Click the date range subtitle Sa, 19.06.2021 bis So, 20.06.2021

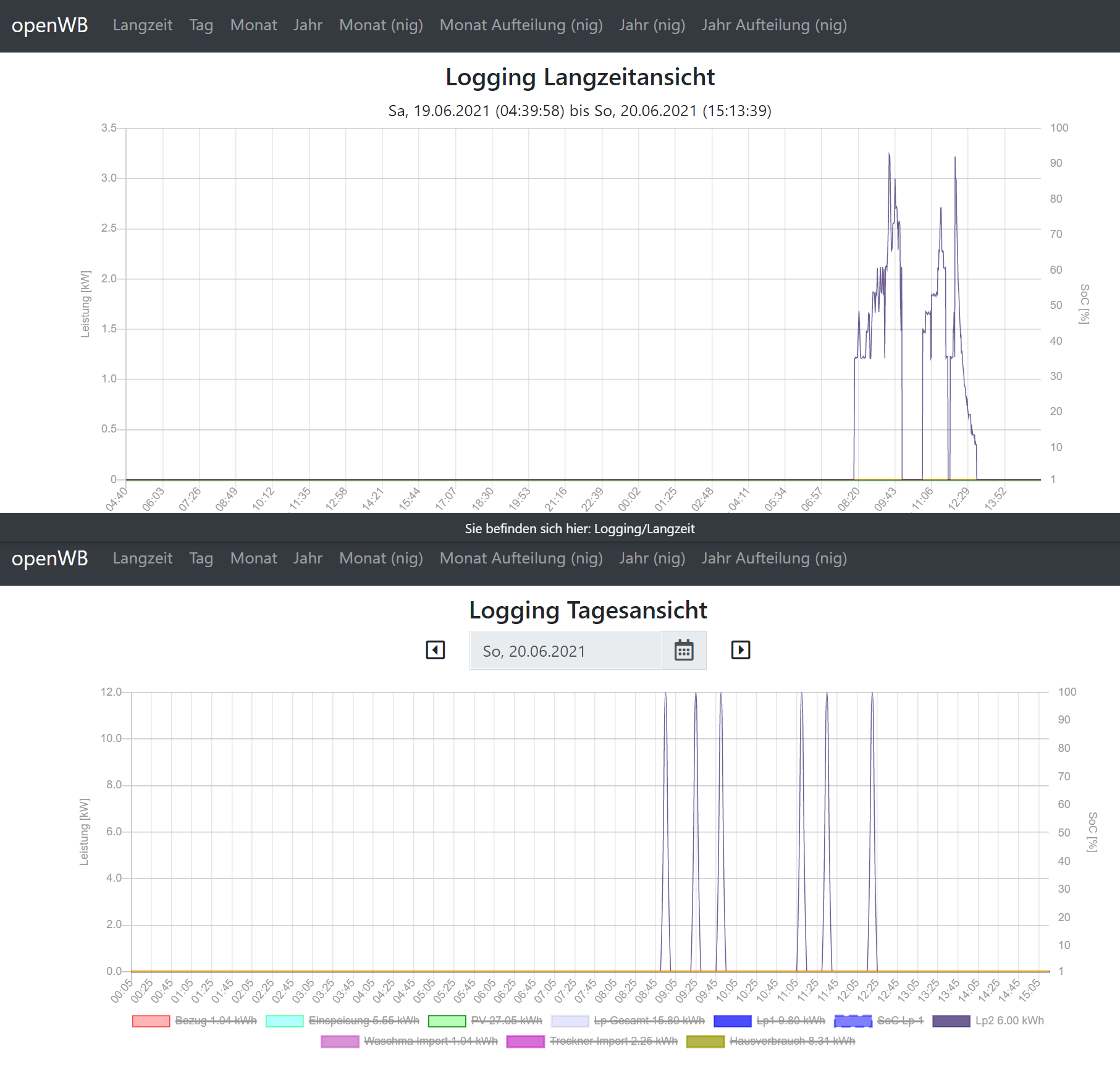pos(580,111)
